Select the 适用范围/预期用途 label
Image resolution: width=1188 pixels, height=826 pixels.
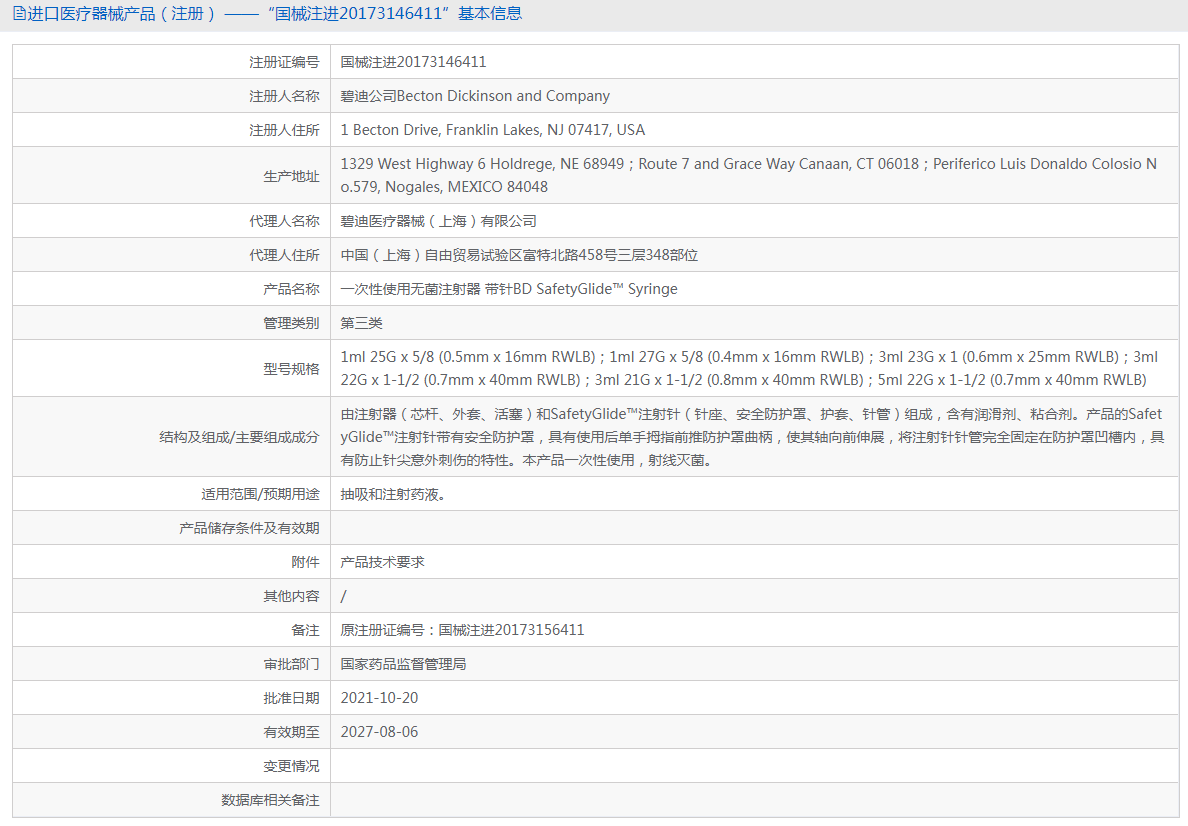260,494
